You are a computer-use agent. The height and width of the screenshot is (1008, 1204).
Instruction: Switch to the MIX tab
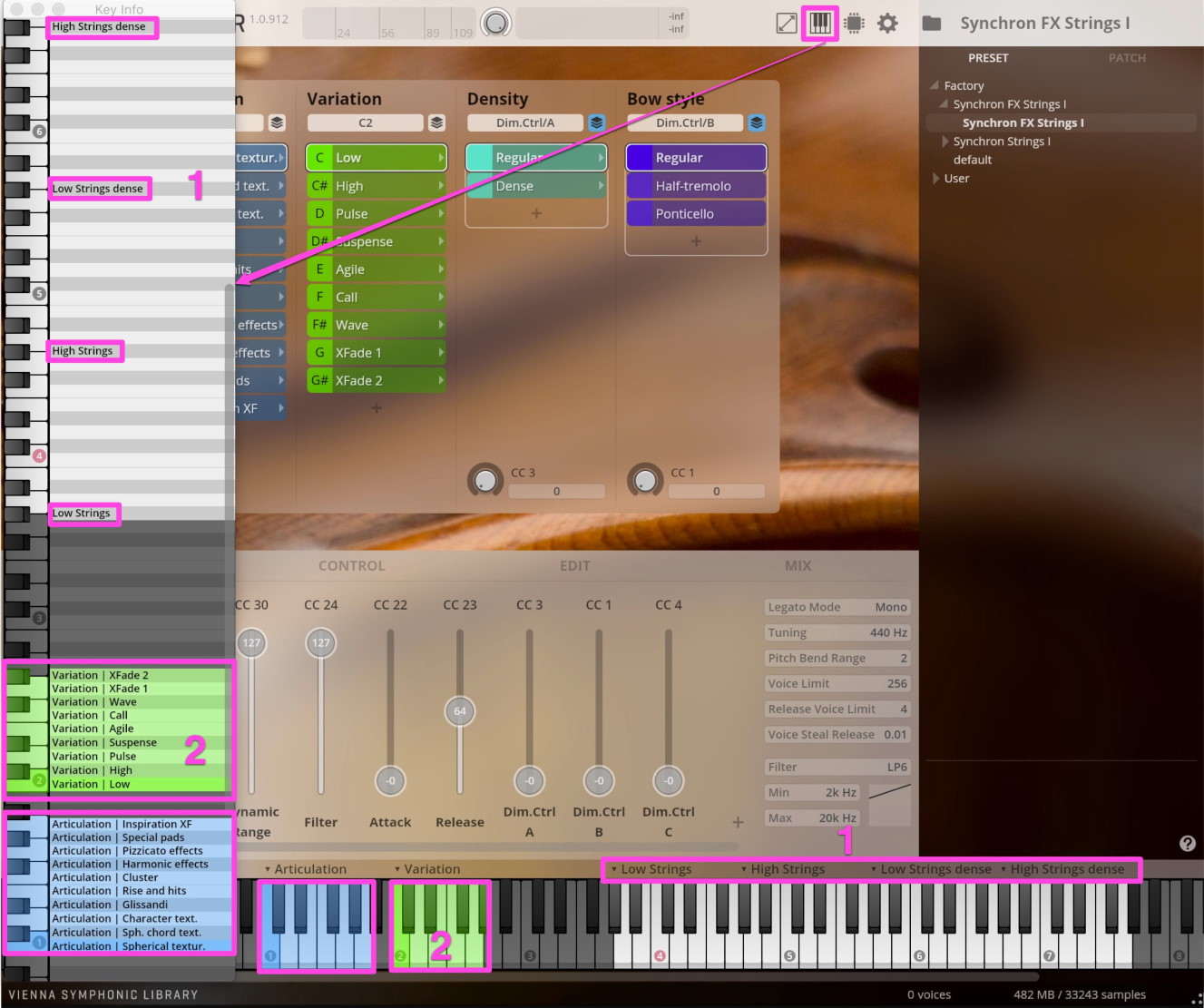pyautogui.click(x=798, y=565)
